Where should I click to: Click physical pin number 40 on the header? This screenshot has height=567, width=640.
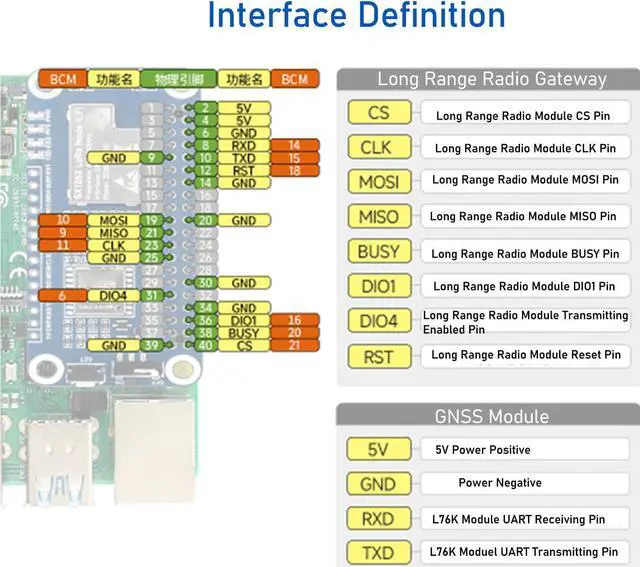(203, 345)
